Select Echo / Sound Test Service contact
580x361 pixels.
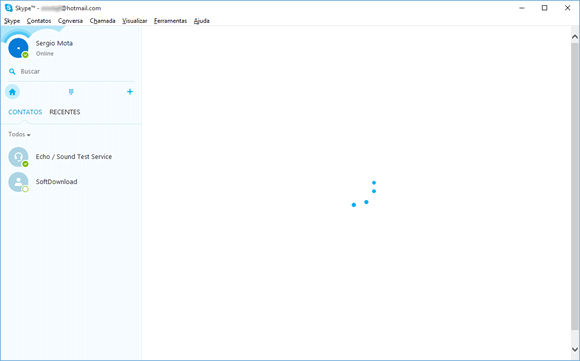pos(71,157)
